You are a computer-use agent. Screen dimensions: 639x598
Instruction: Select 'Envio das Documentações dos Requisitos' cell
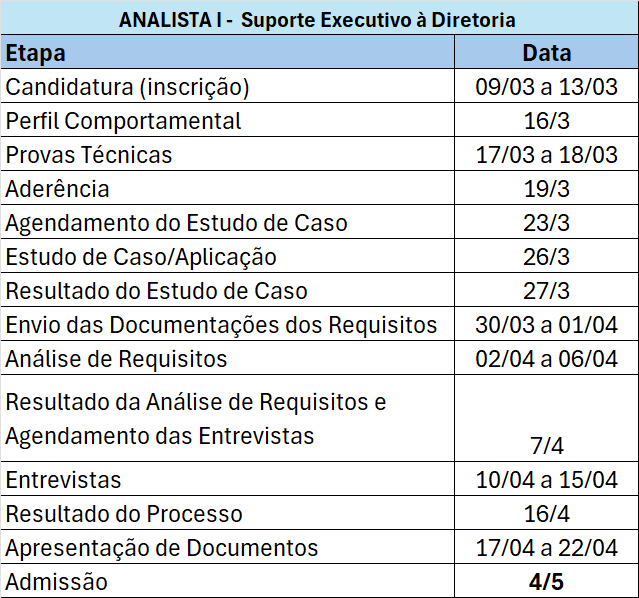pos(222,325)
